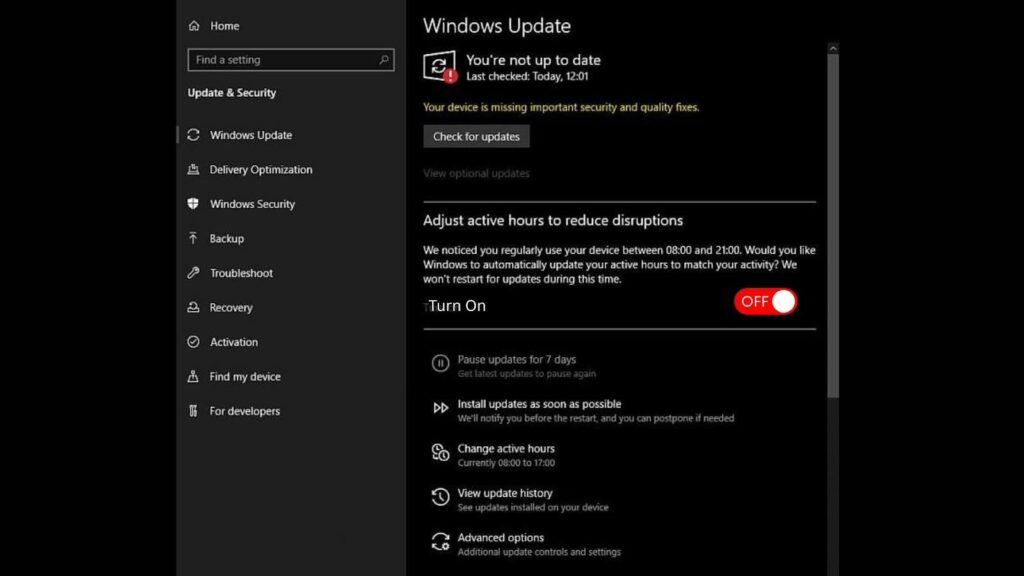The height and width of the screenshot is (576, 1024).
Task: Click "See updates installed on your device" text
Action: 533,507
